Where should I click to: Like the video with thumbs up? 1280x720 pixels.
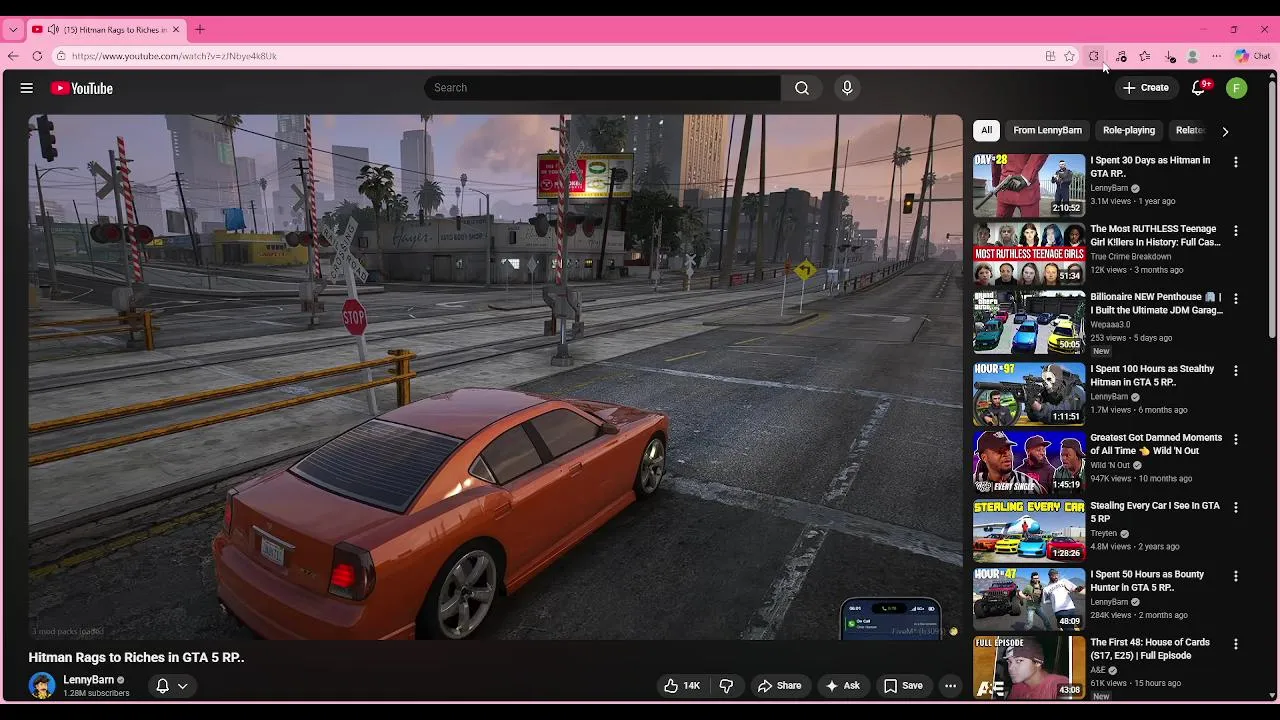coord(682,686)
